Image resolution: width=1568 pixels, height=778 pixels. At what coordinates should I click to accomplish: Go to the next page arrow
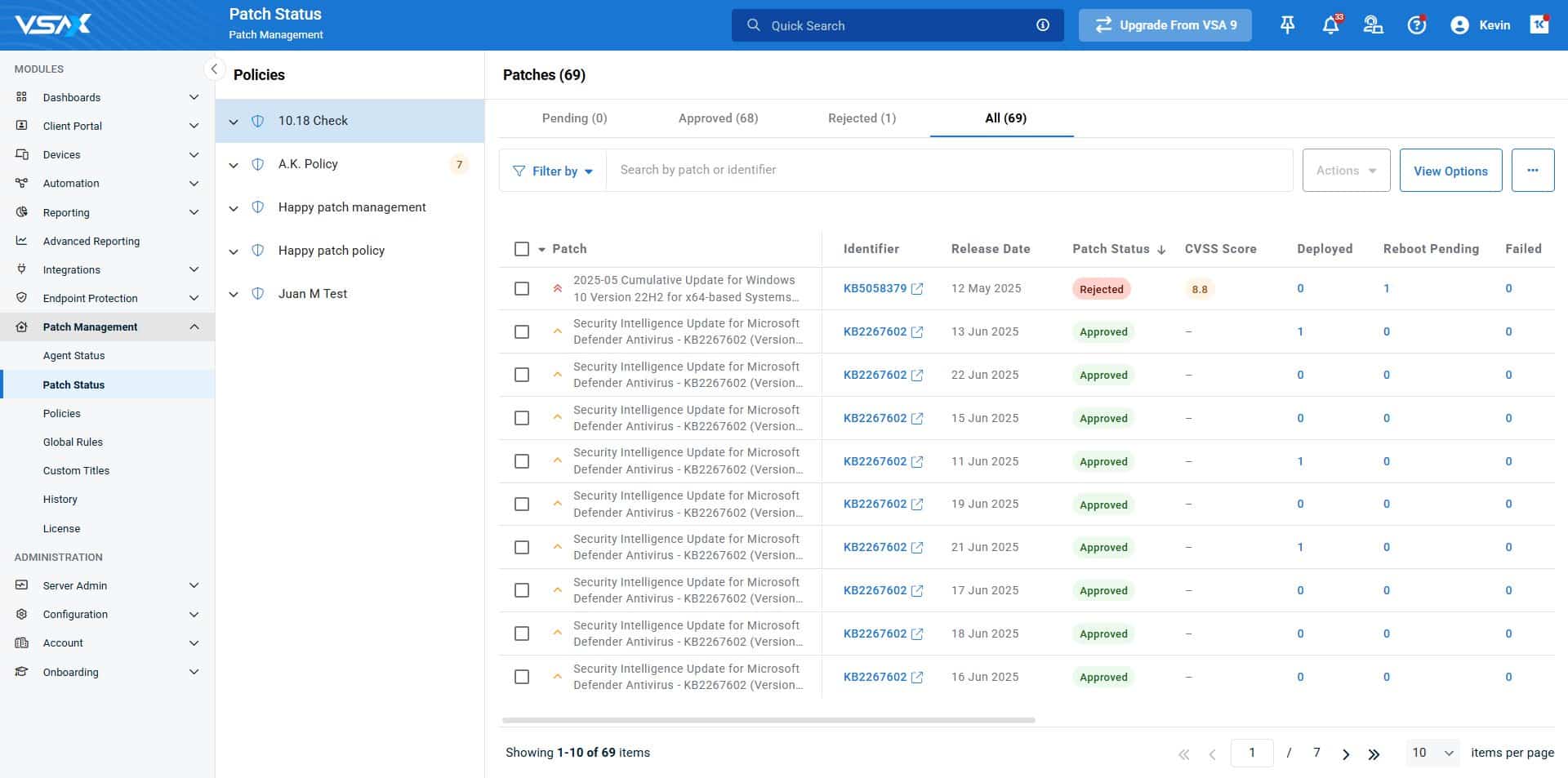(1346, 754)
